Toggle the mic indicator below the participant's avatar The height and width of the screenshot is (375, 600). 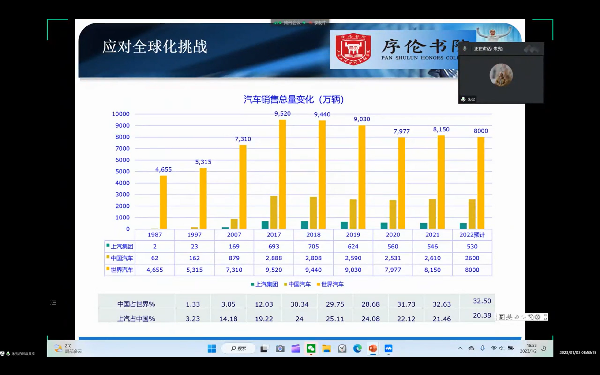point(463,99)
